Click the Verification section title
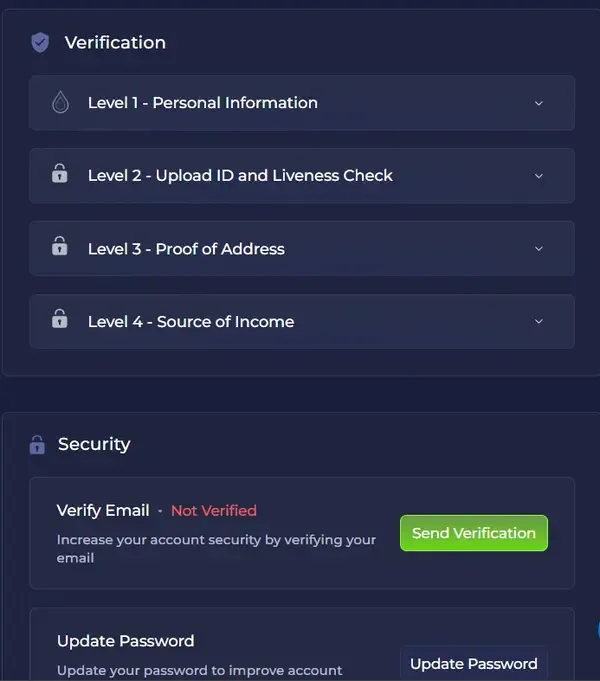This screenshot has width=600, height=681. (115, 43)
